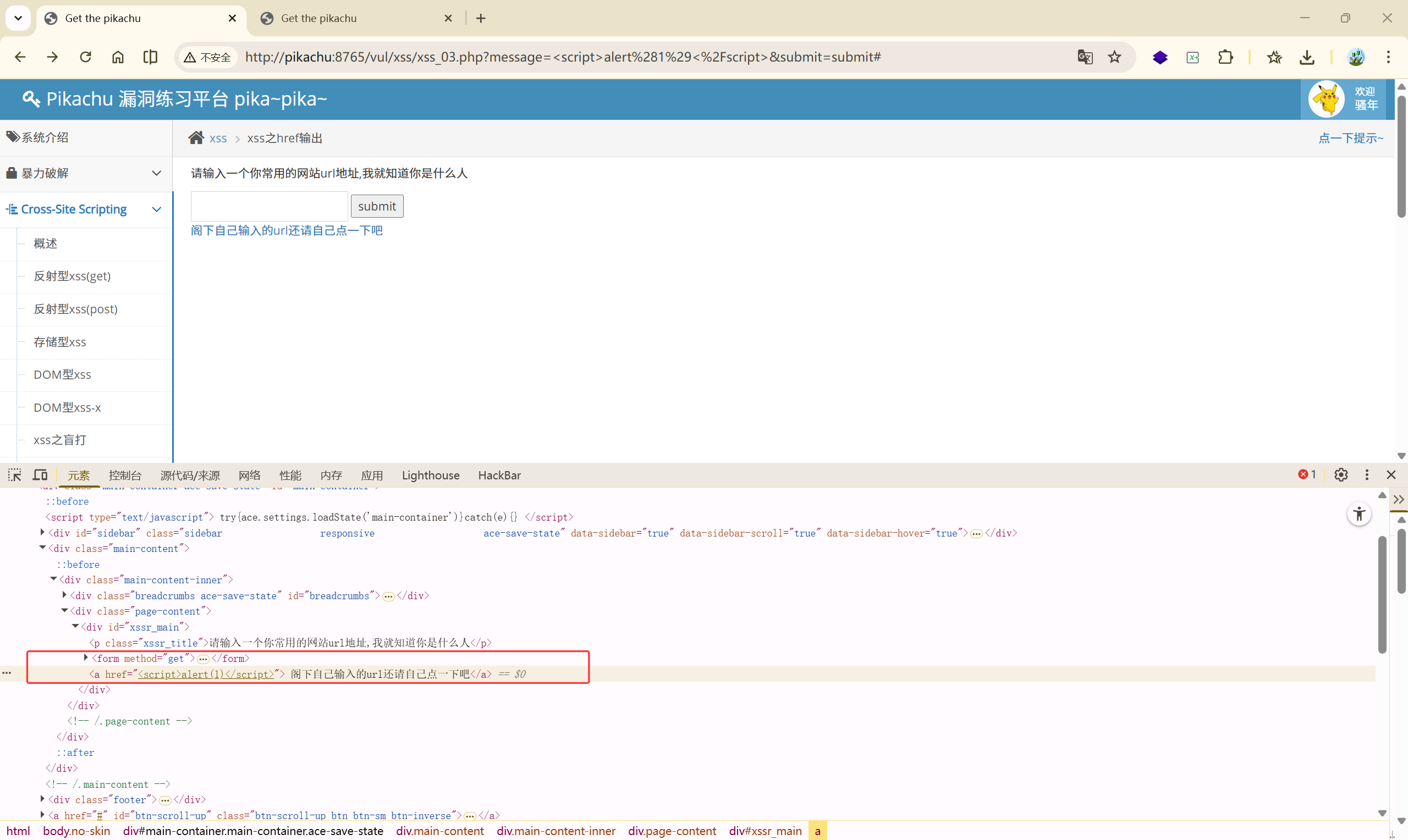
Task: Open accessibility tree view button
Action: click(x=1358, y=514)
